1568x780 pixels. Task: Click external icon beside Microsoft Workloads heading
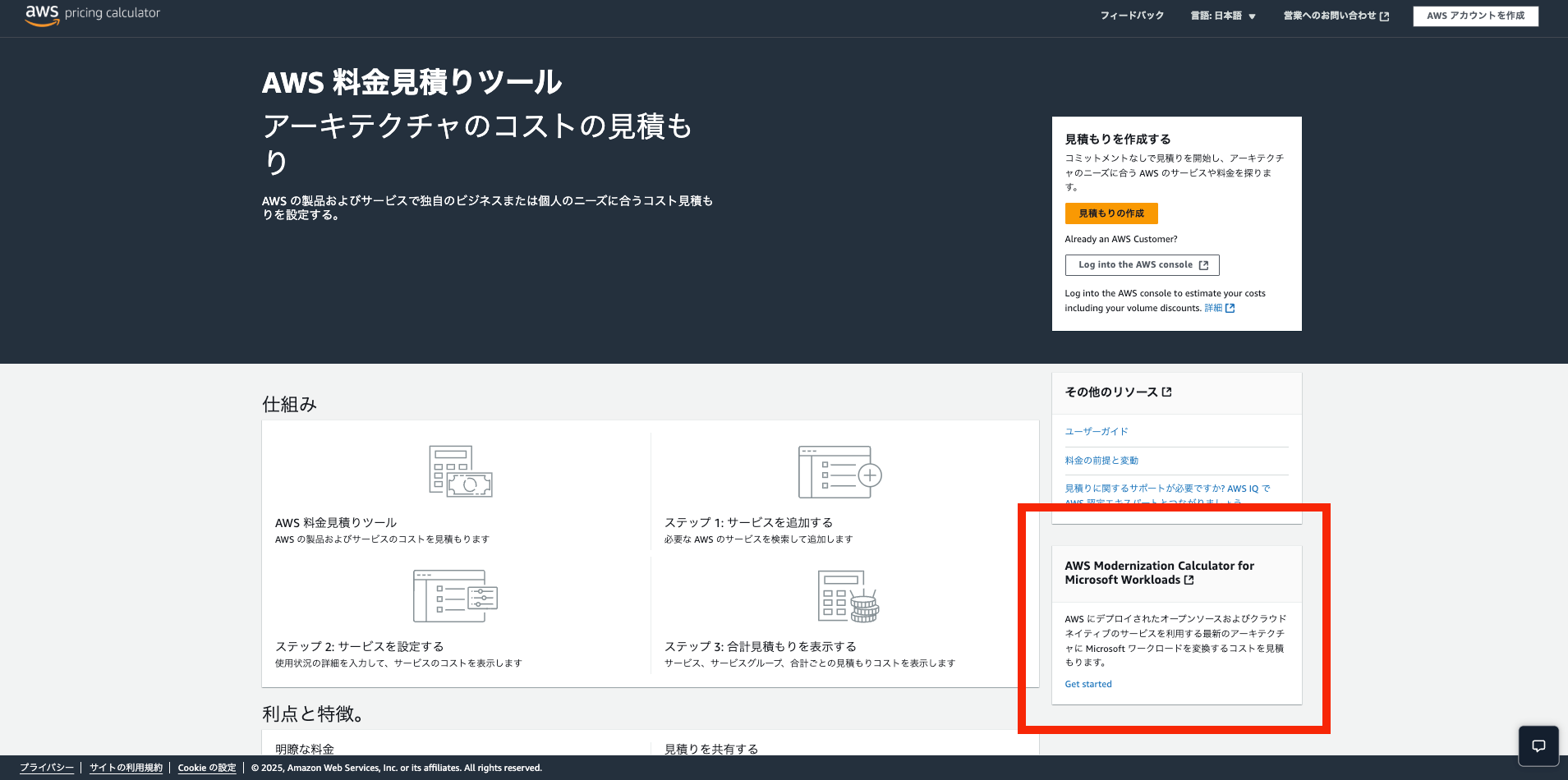[x=1189, y=580]
